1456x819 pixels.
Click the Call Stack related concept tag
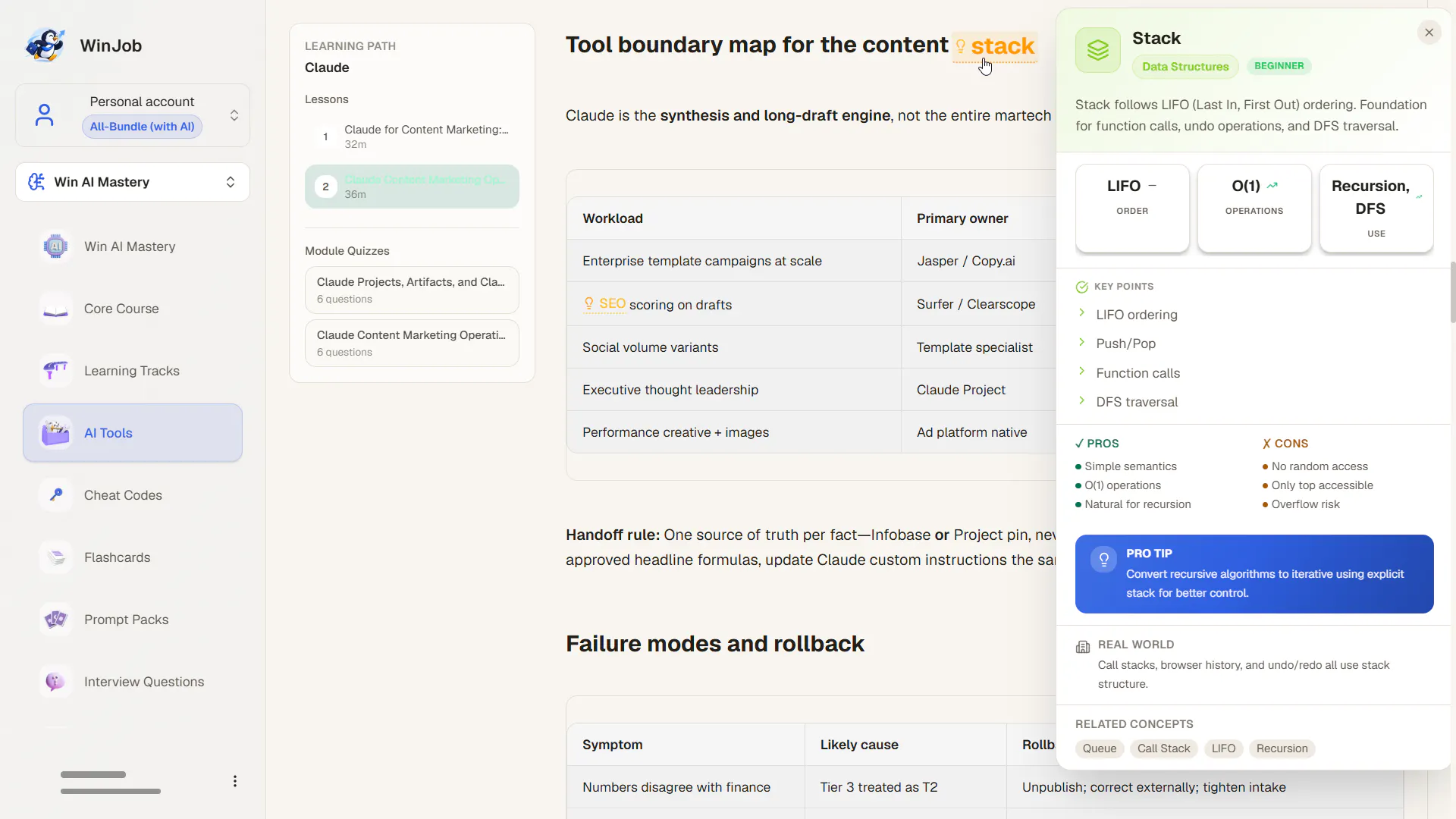coord(1163,748)
